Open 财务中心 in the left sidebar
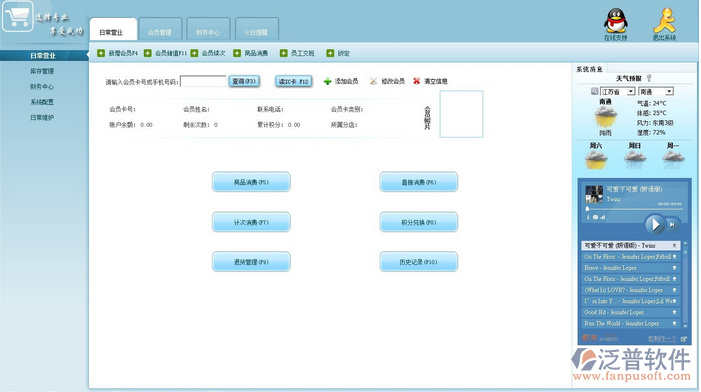 coord(42,87)
